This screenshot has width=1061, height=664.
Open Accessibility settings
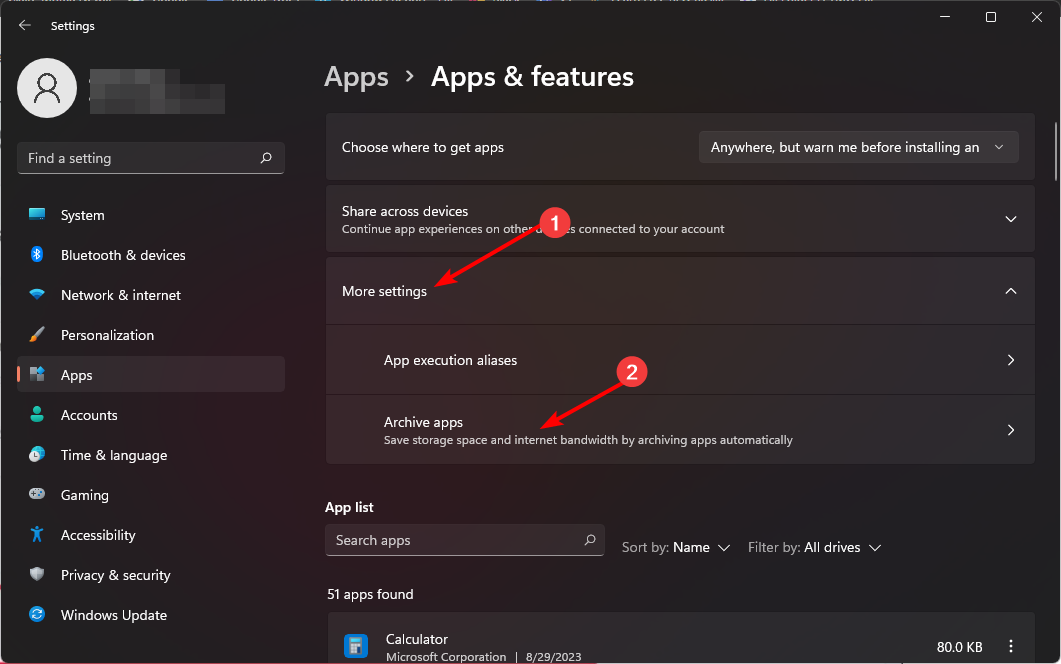pos(97,535)
